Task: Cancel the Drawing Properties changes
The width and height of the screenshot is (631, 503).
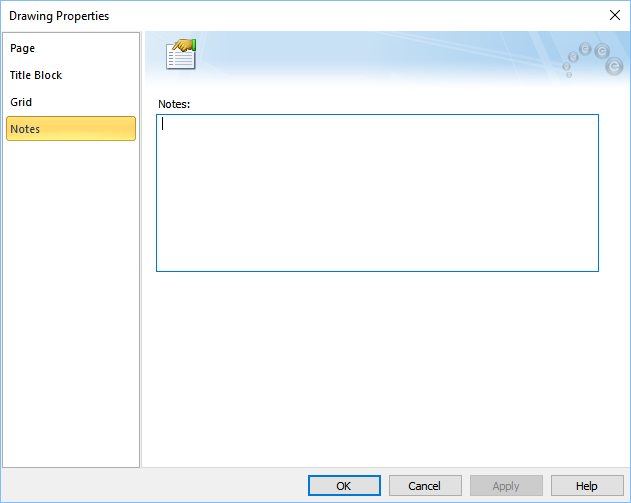Action: (x=425, y=486)
